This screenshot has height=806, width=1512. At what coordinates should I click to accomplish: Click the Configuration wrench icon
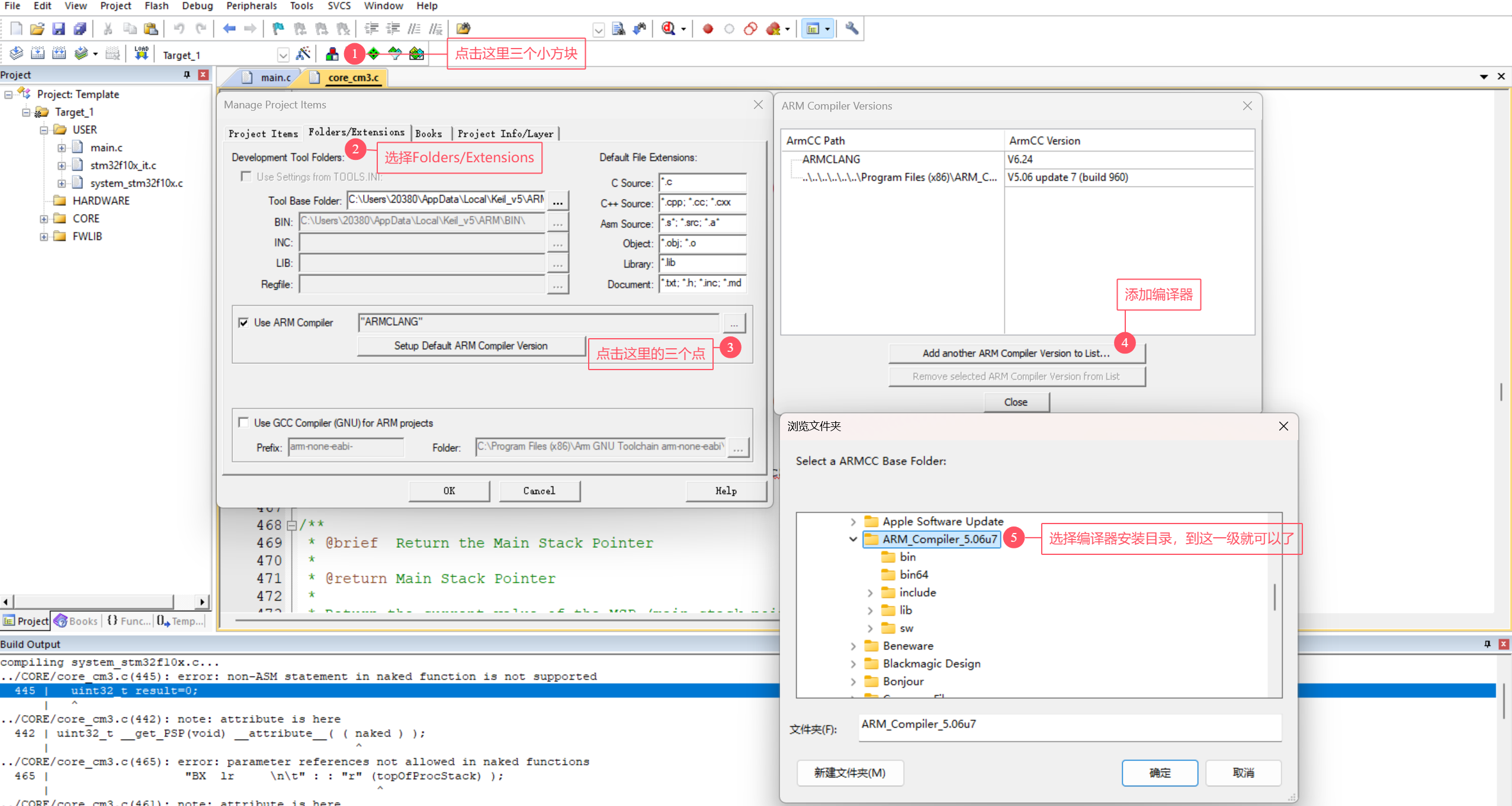pyautogui.click(x=852, y=28)
